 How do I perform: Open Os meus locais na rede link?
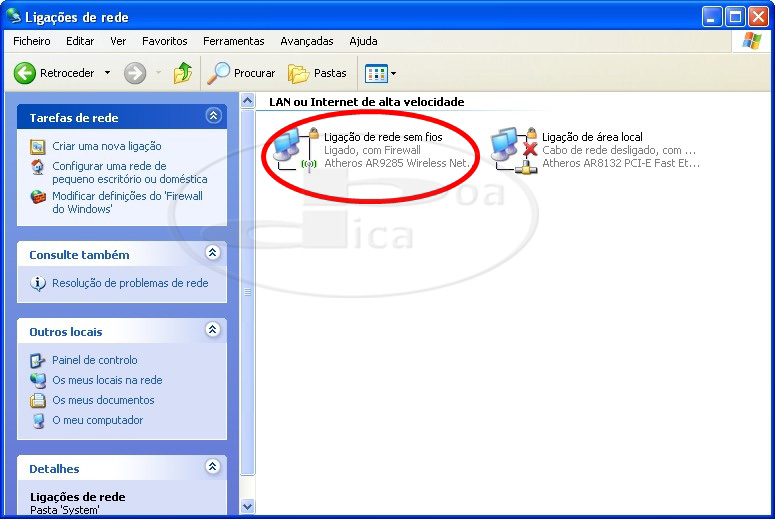point(107,380)
